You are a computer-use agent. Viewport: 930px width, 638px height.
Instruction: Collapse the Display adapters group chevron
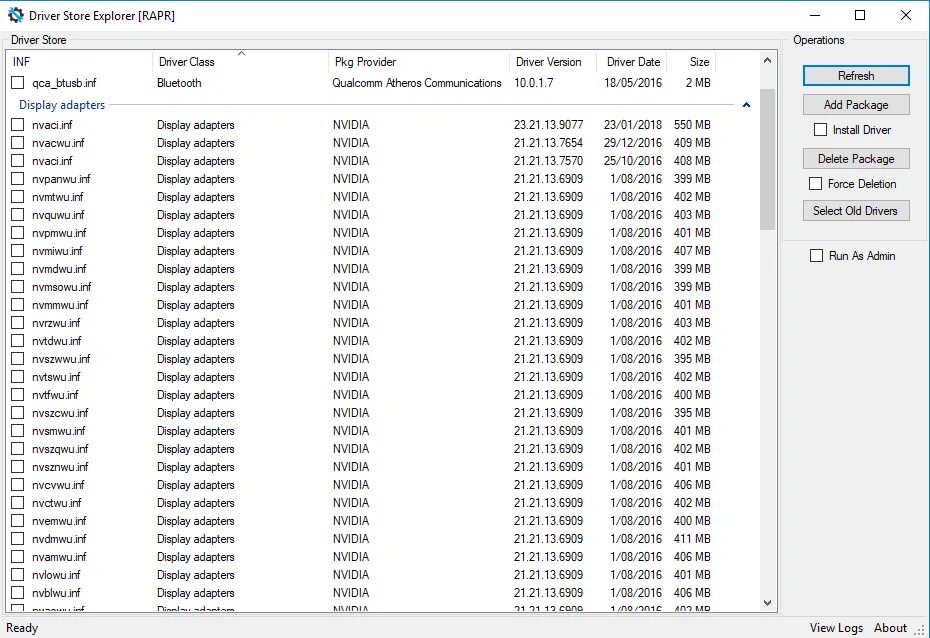point(746,105)
